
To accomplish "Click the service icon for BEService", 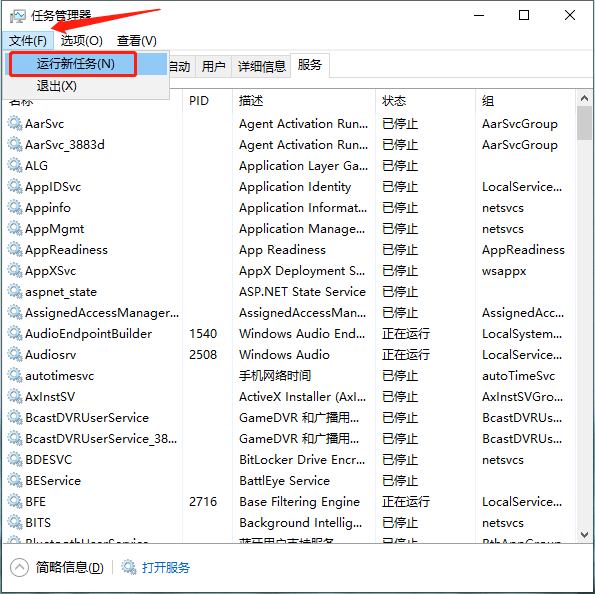I will pyautogui.click(x=15, y=480).
